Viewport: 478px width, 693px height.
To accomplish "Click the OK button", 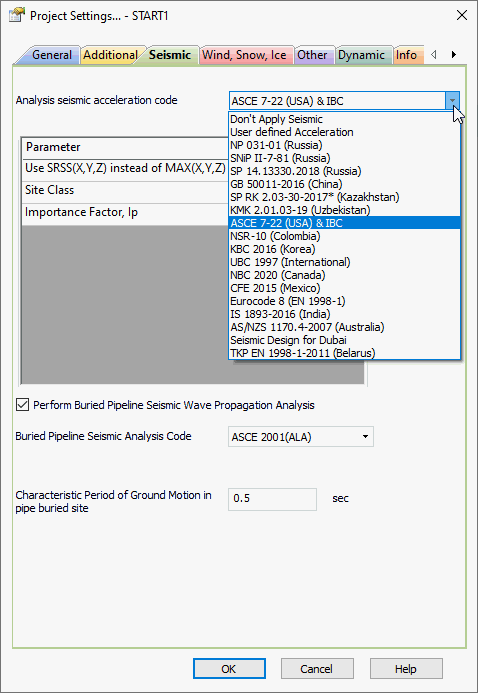I will [229, 669].
